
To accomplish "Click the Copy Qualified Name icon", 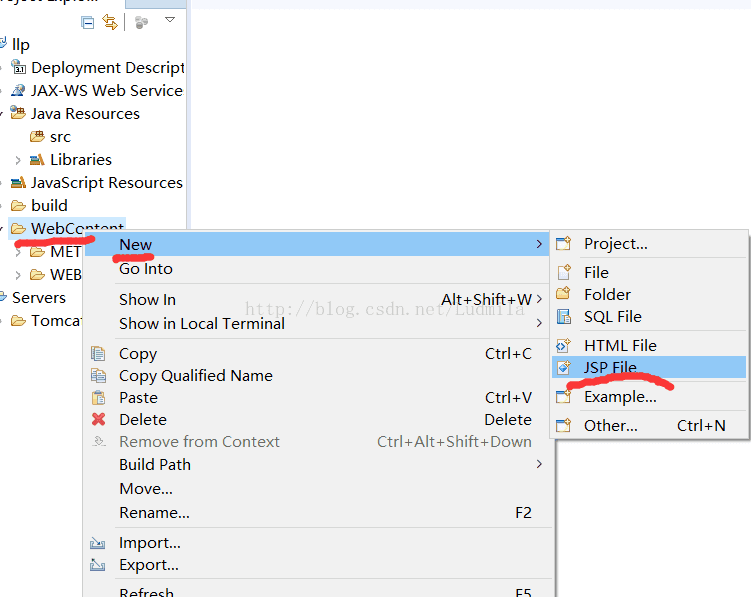I will tap(98, 376).
